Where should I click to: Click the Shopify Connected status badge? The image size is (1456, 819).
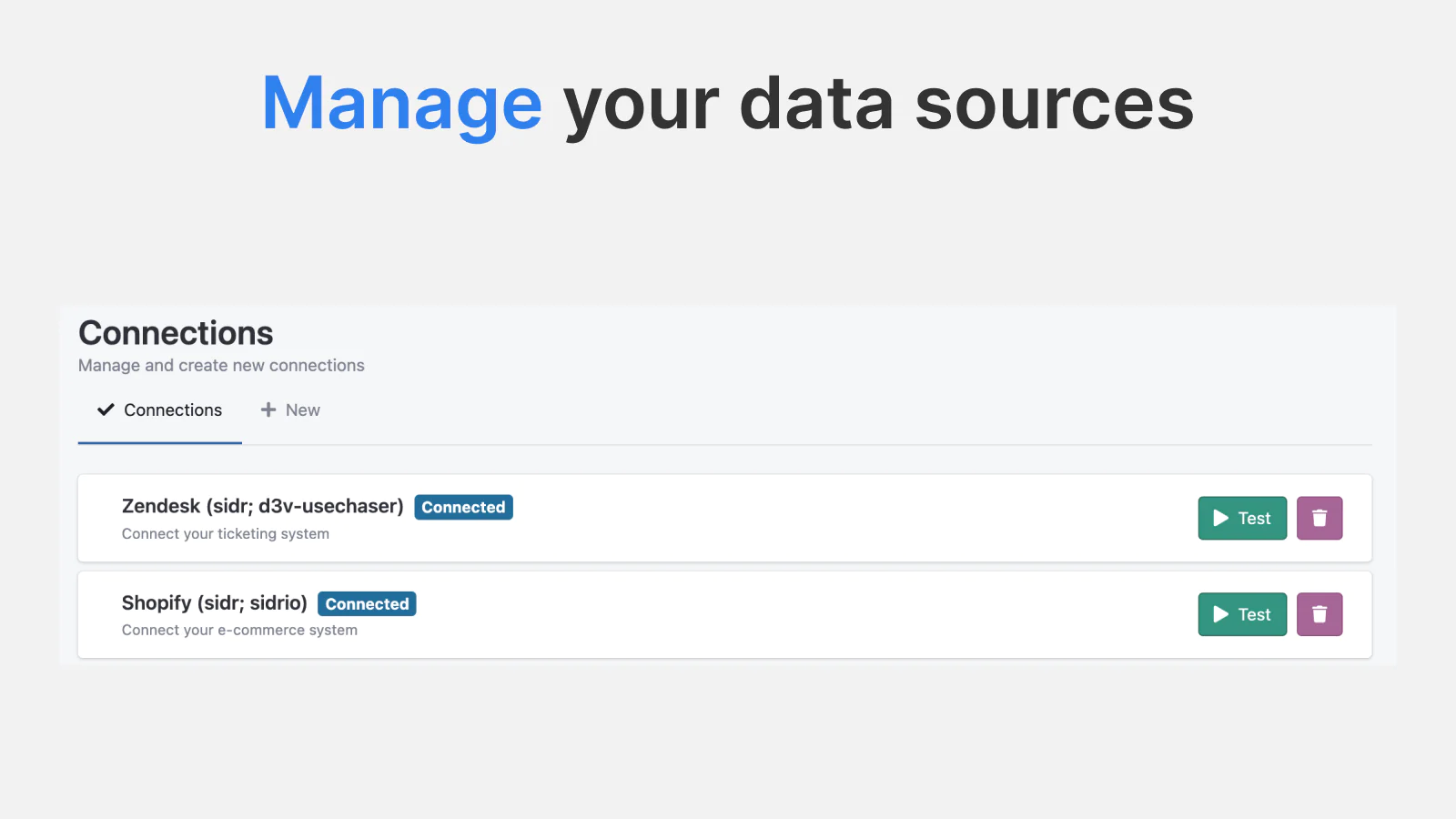click(367, 603)
